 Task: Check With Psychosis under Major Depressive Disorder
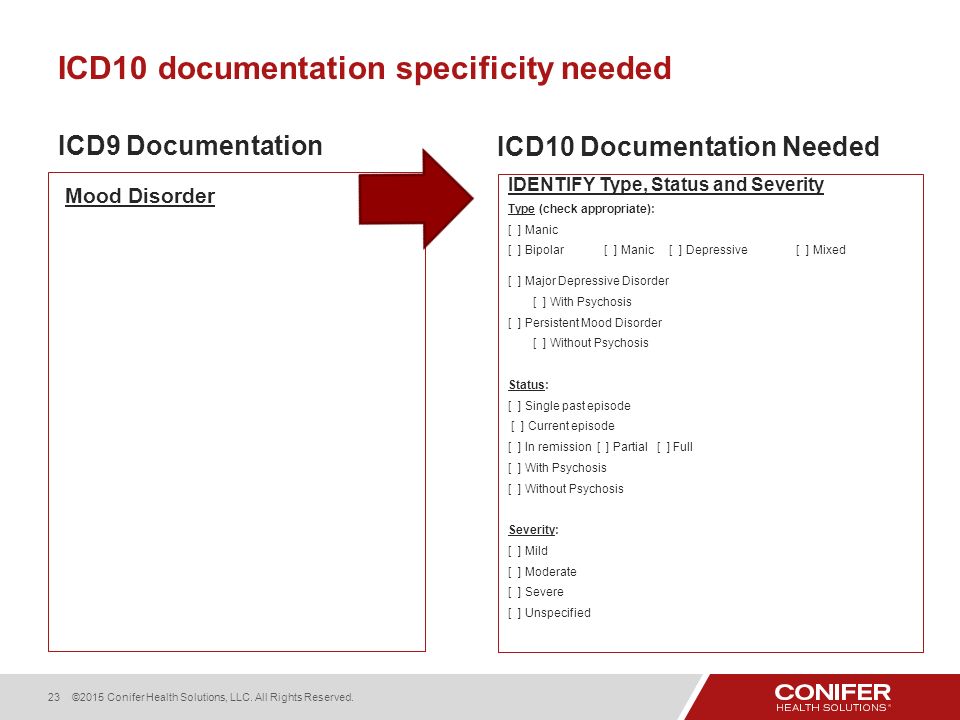click(539, 302)
